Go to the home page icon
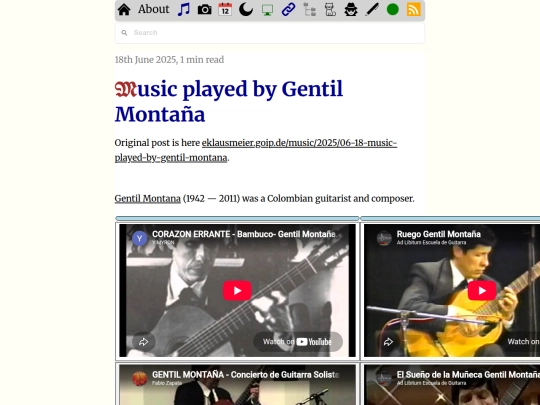The height and width of the screenshot is (405, 540). point(124,10)
